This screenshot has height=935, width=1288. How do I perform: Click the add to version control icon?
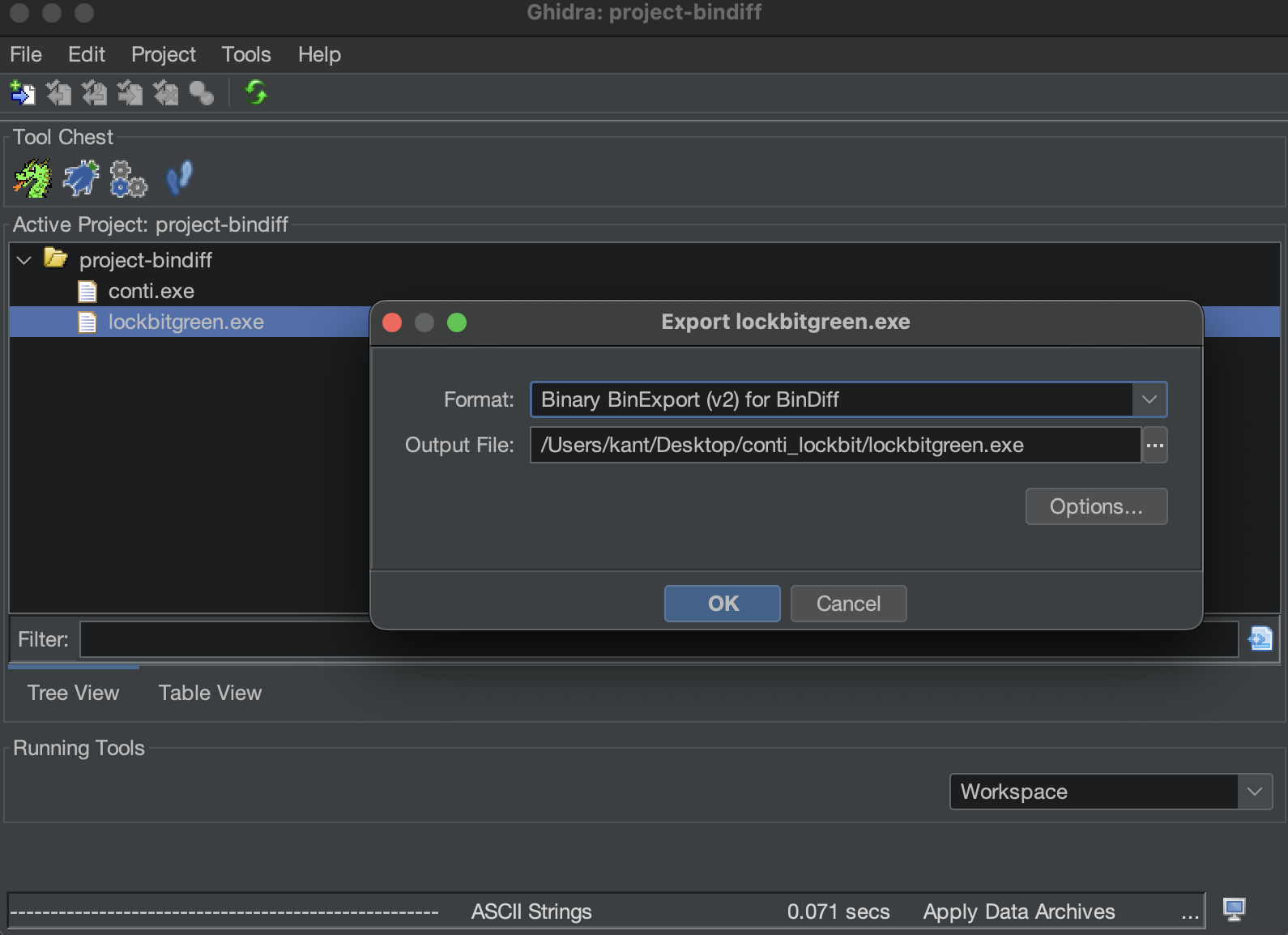coord(23,93)
